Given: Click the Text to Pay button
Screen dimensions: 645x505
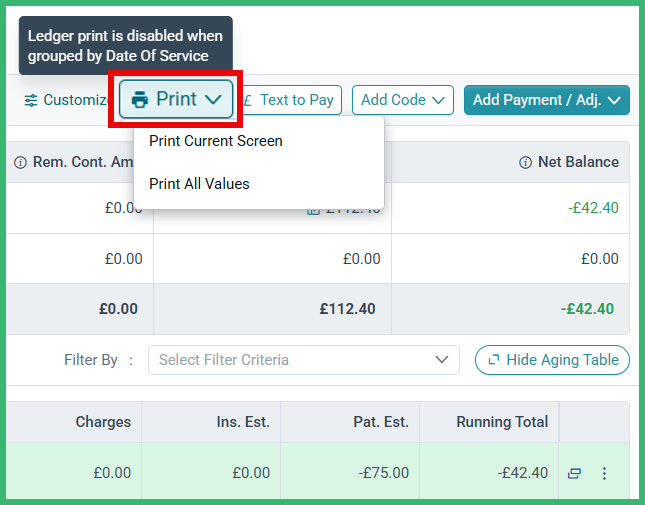Looking at the screenshot, I should coord(291,100).
